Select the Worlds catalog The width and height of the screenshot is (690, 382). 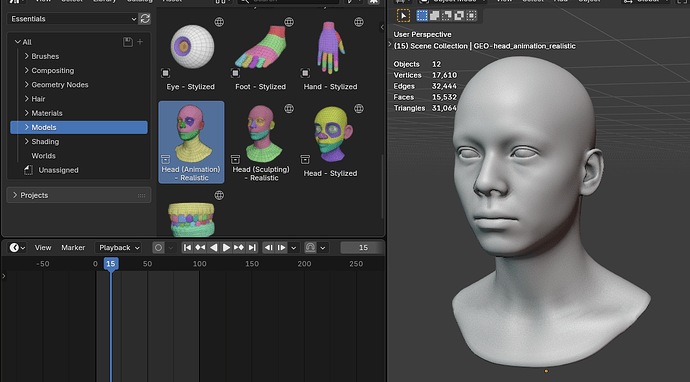click(x=43, y=156)
